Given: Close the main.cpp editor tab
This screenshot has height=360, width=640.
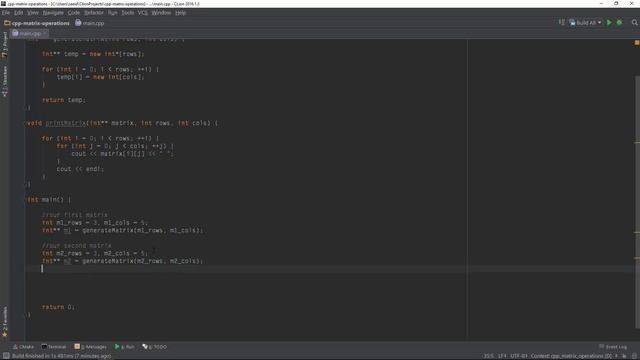Looking at the screenshot, I should point(45,33).
